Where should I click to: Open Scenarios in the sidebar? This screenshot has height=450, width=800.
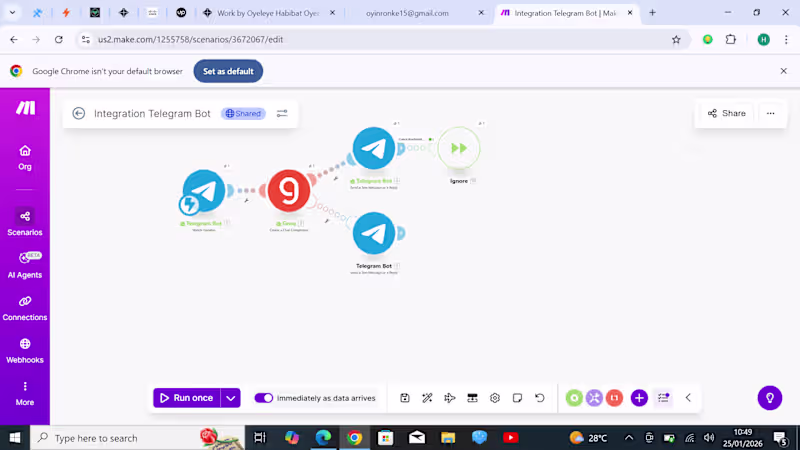[24, 223]
